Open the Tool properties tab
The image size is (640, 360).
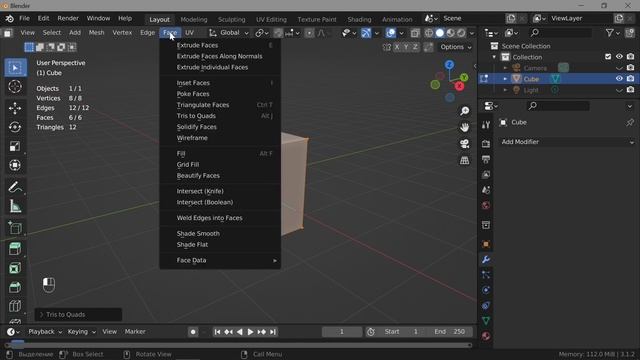(486, 125)
